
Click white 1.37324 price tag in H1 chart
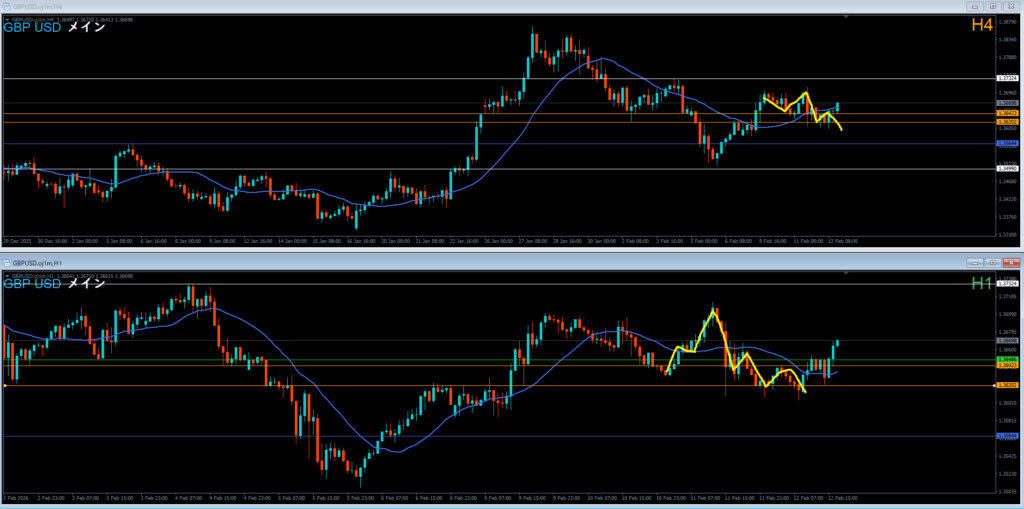1006,284
